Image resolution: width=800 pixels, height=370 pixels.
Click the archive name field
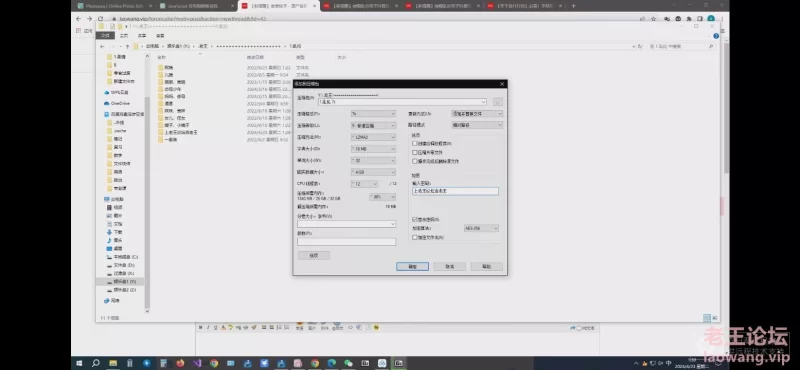(402, 102)
